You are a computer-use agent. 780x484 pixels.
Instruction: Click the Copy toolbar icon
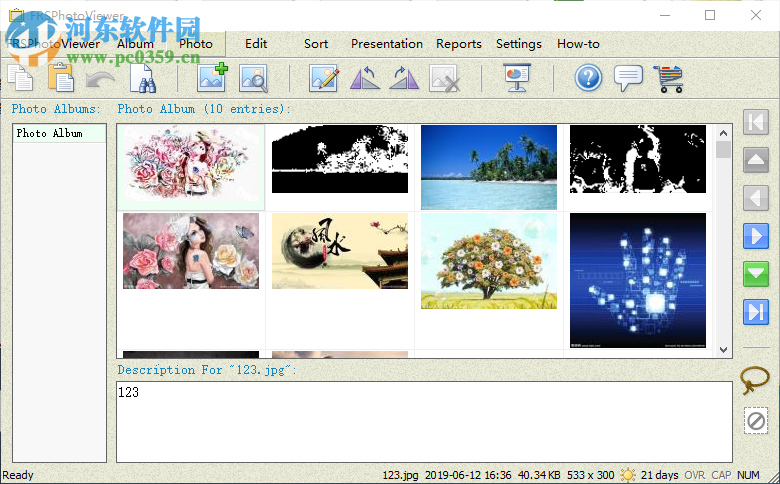click(x=20, y=78)
